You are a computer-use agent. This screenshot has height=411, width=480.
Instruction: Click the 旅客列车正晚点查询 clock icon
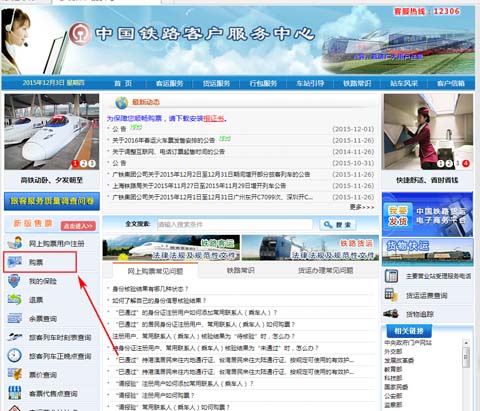(x=15, y=356)
